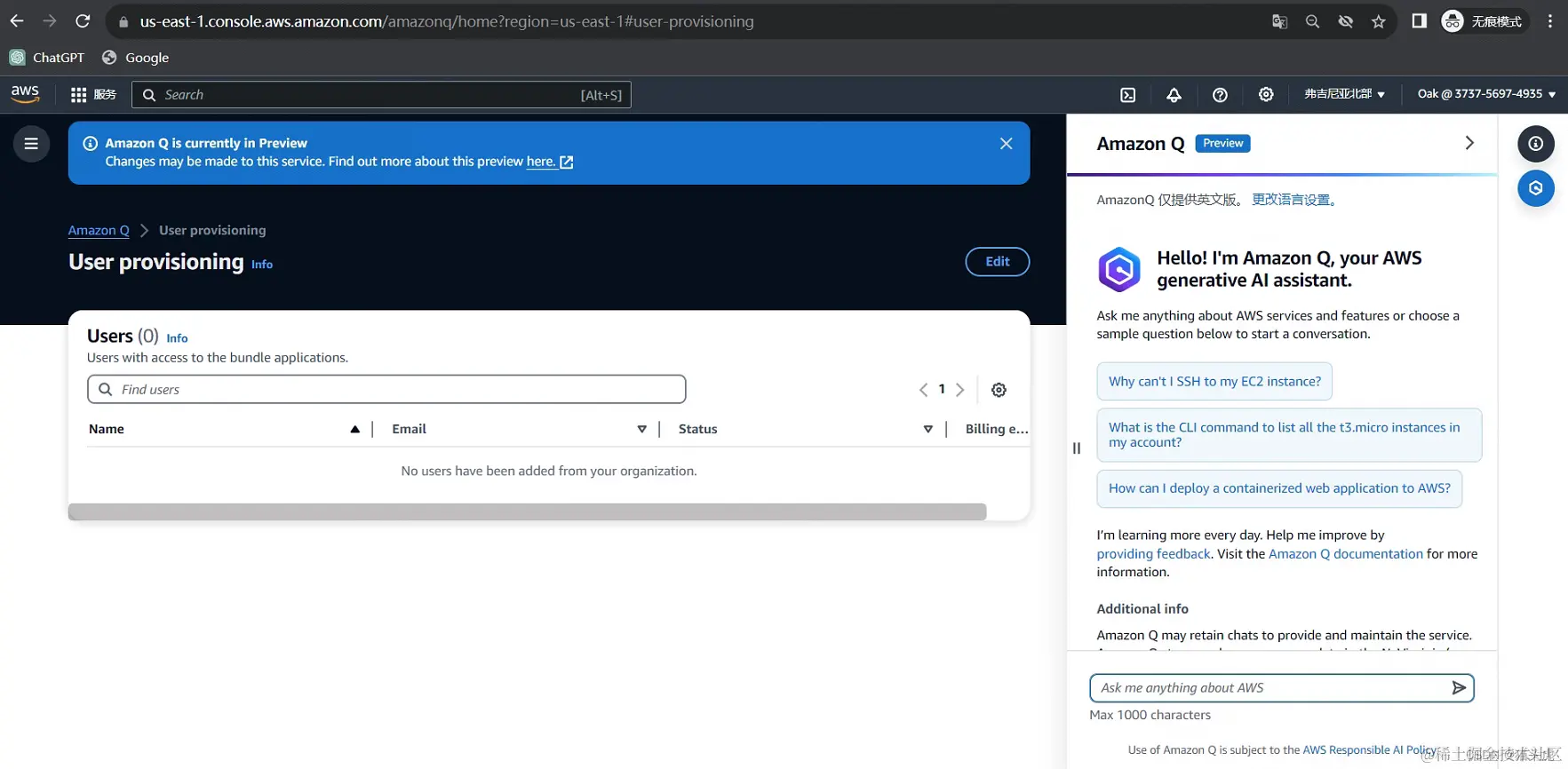
Task: Go to AWS console home via logo
Action: point(25,94)
